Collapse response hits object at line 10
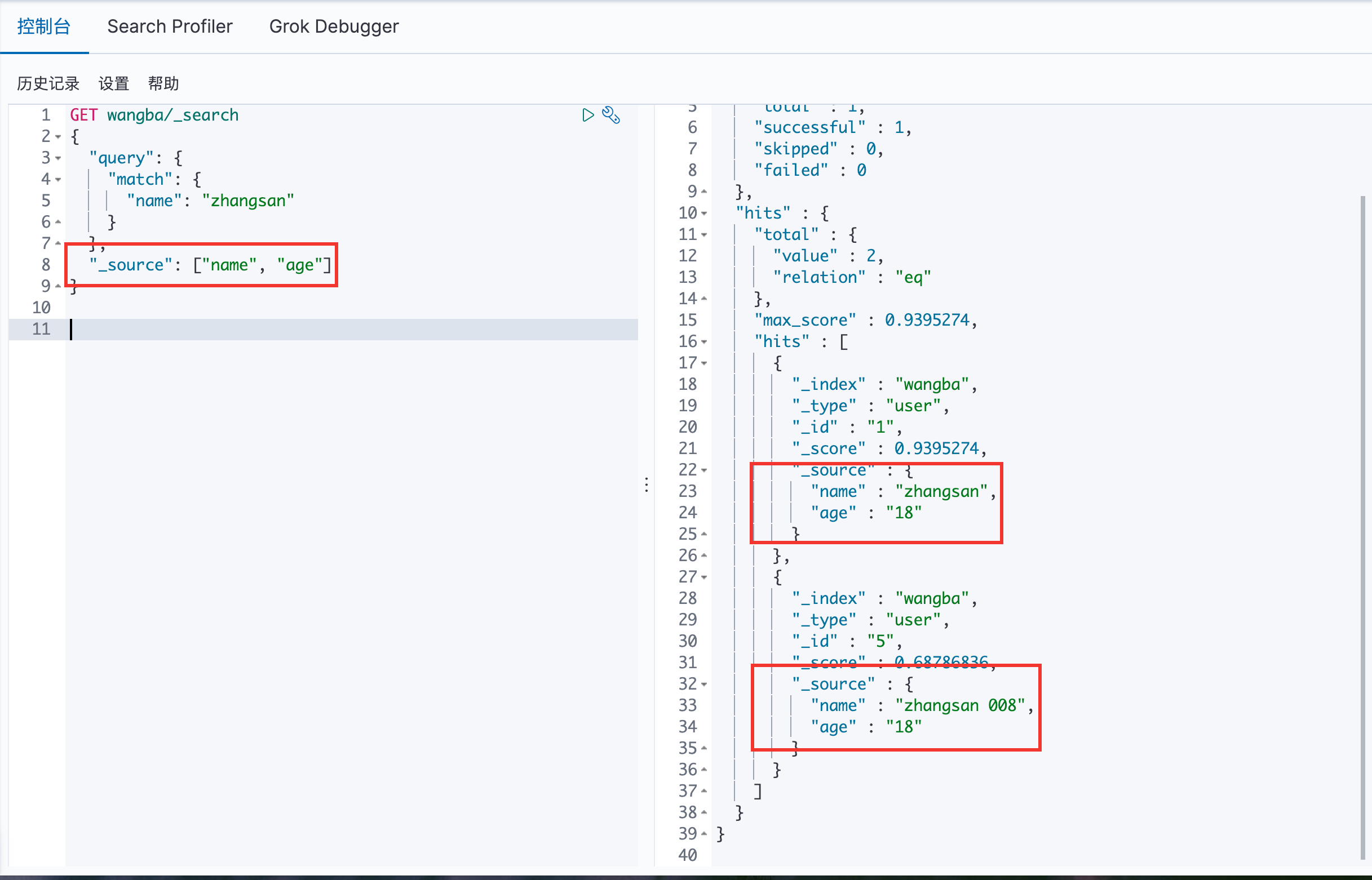The image size is (1372, 880). 704,214
